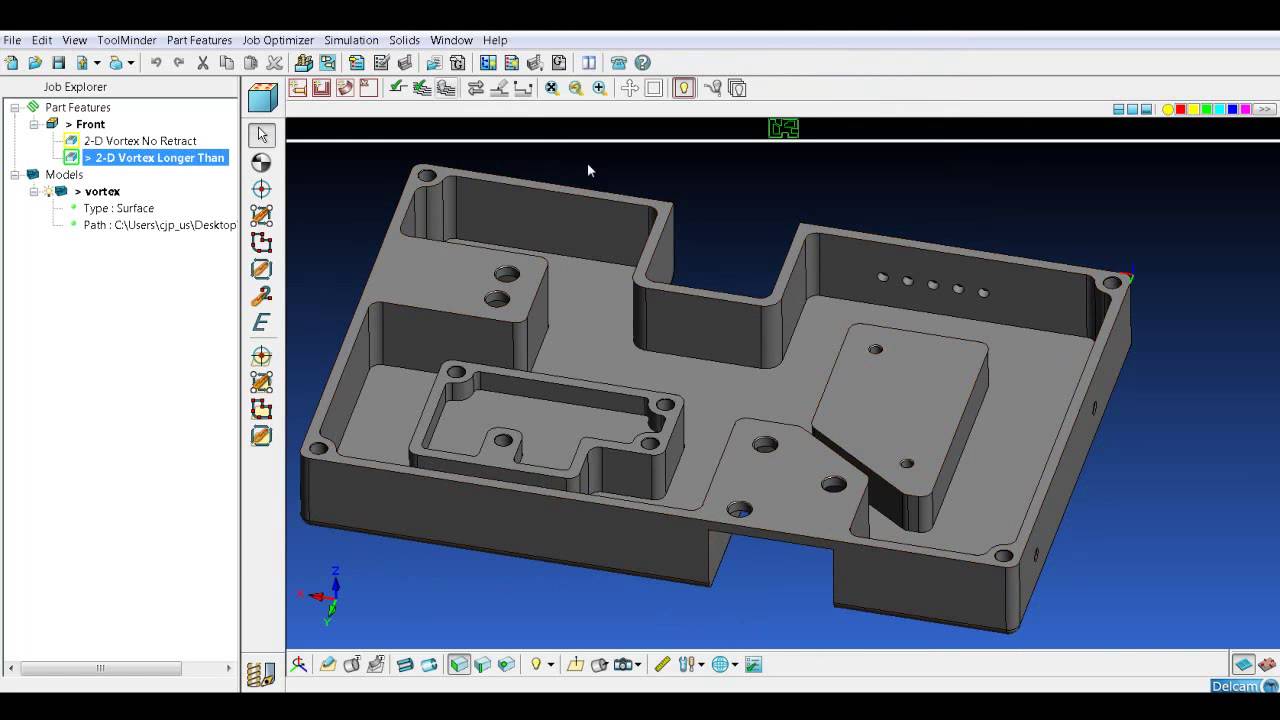Click the Type : Surface entry
This screenshot has width=1280, height=720.
tap(118, 208)
